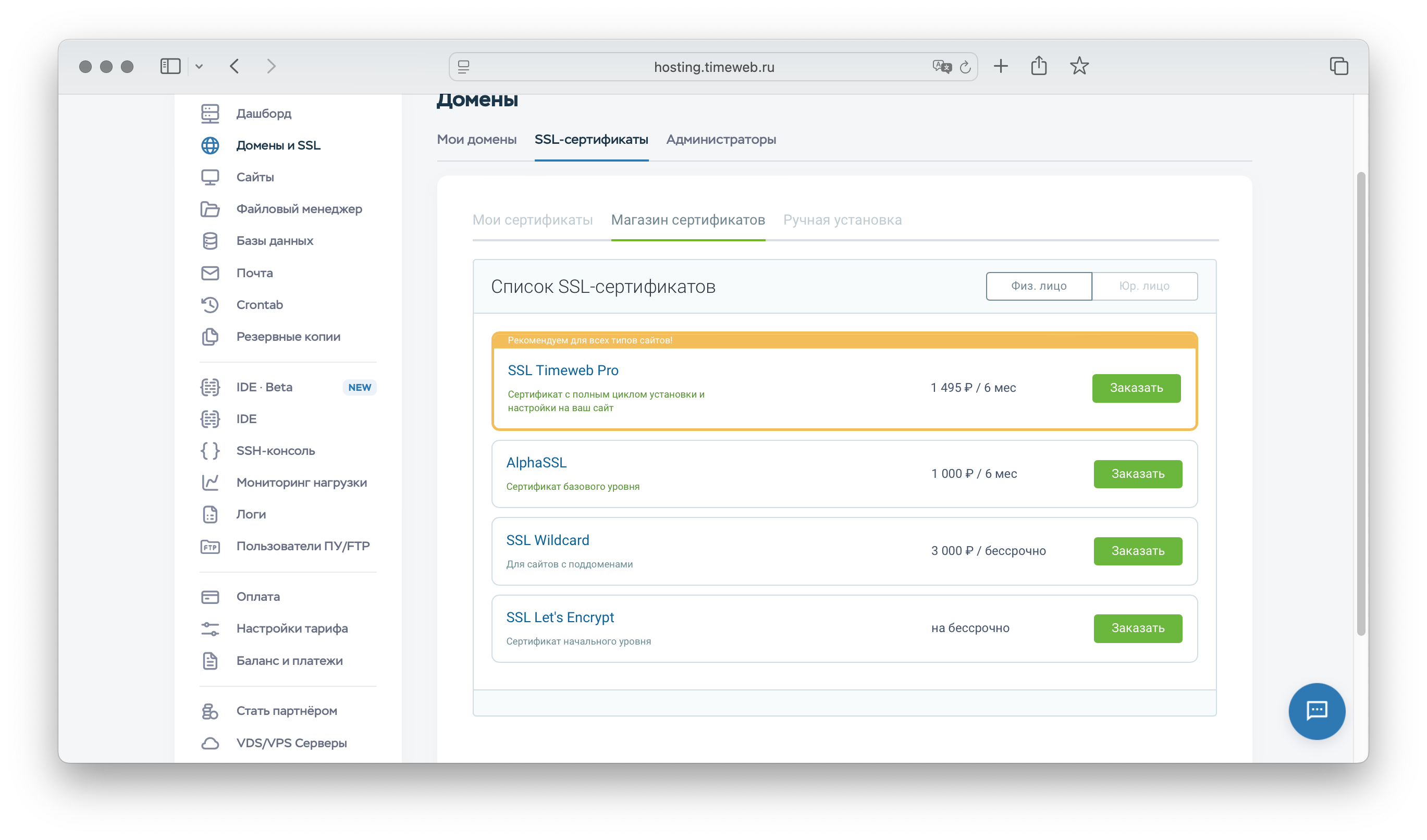Click the price 1 495 ₽ / 6 мес
Screen dimensions: 1427x840
[973, 388]
